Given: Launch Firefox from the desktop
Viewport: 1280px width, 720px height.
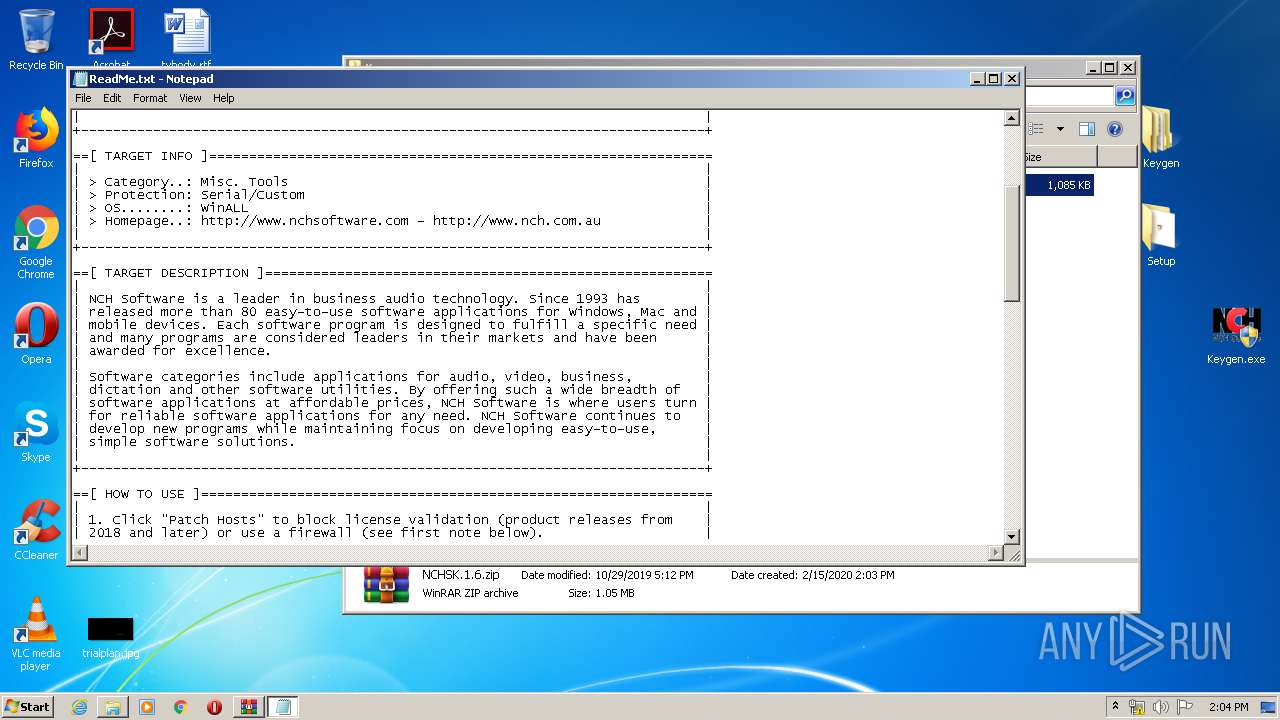Looking at the screenshot, I should point(36,138).
